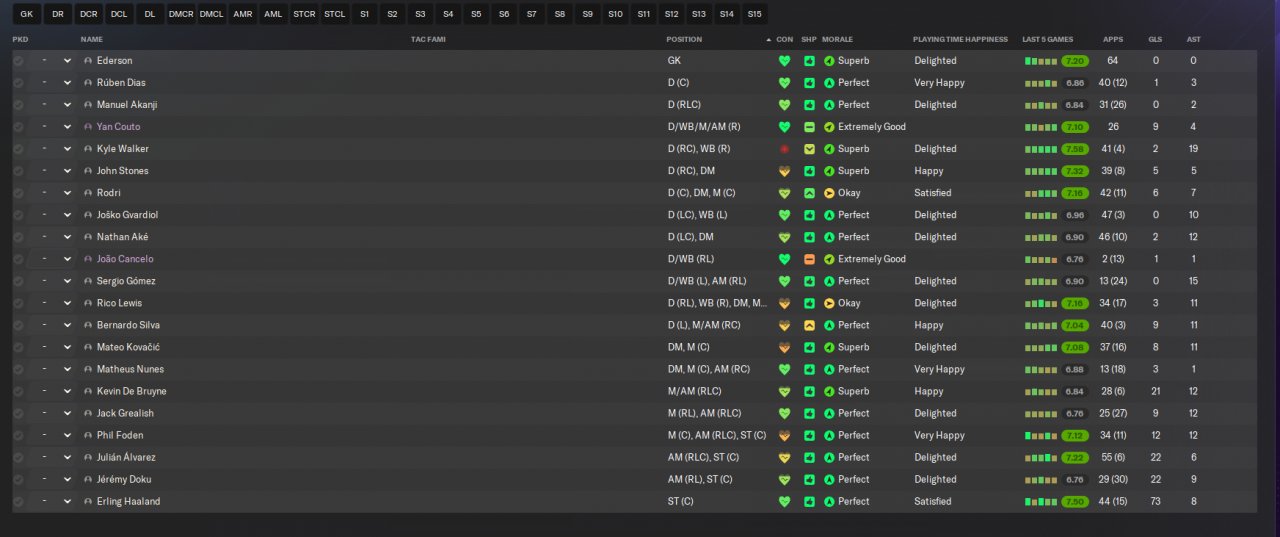Sort by MORALE column header
1280x537 pixels.
(x=838, y=39)
